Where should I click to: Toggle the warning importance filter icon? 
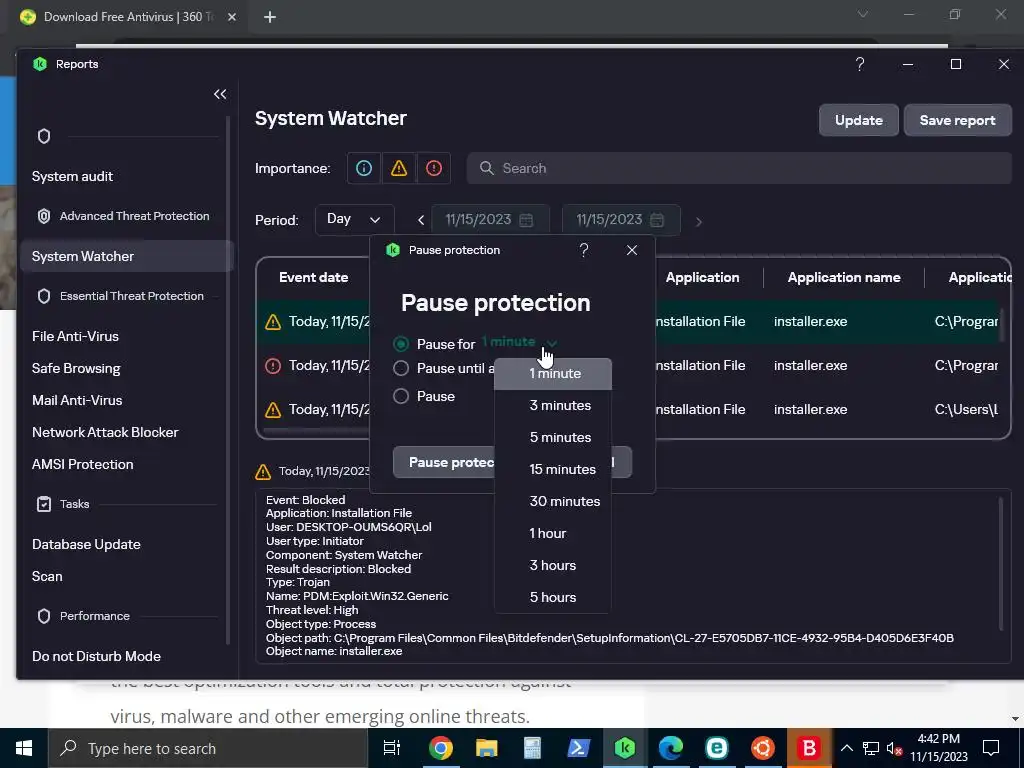pyautogui.click(x=399, y=168)
